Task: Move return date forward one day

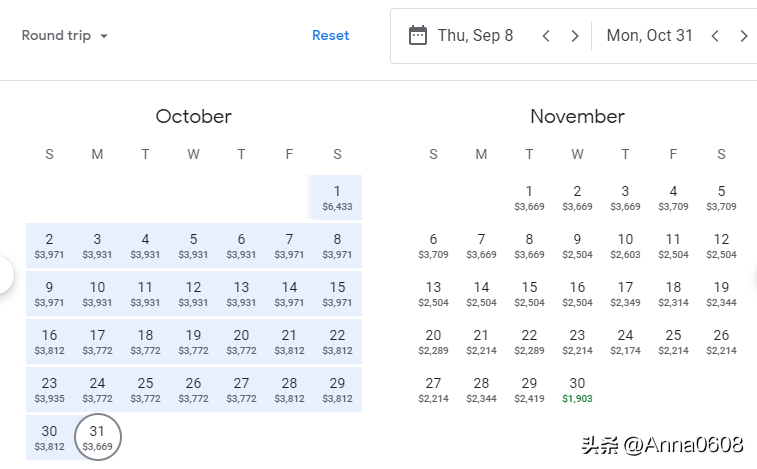Action: 743,36
